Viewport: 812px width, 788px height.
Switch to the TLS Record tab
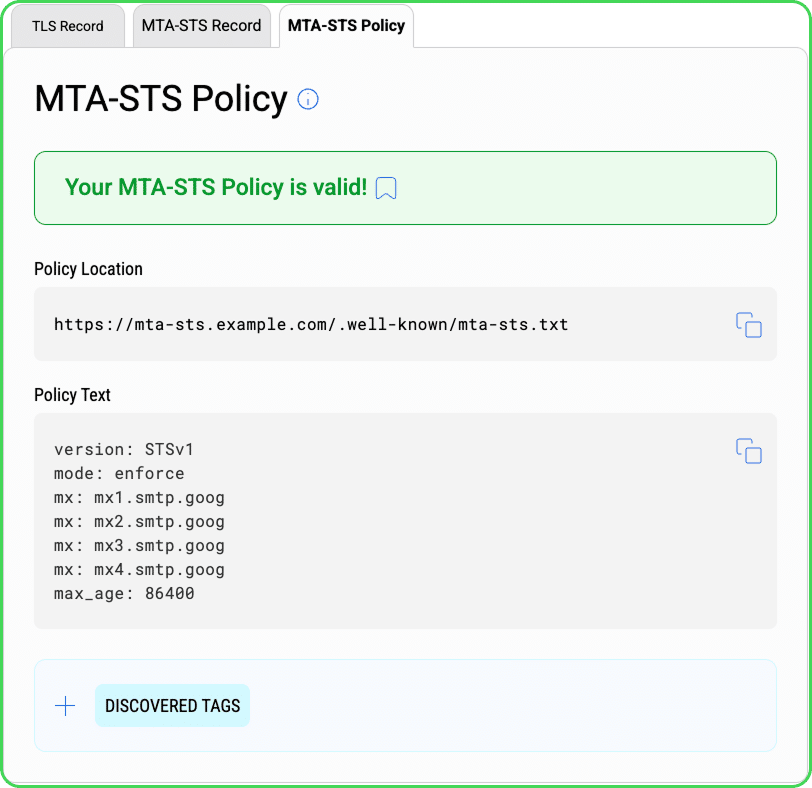coord(67,26)
